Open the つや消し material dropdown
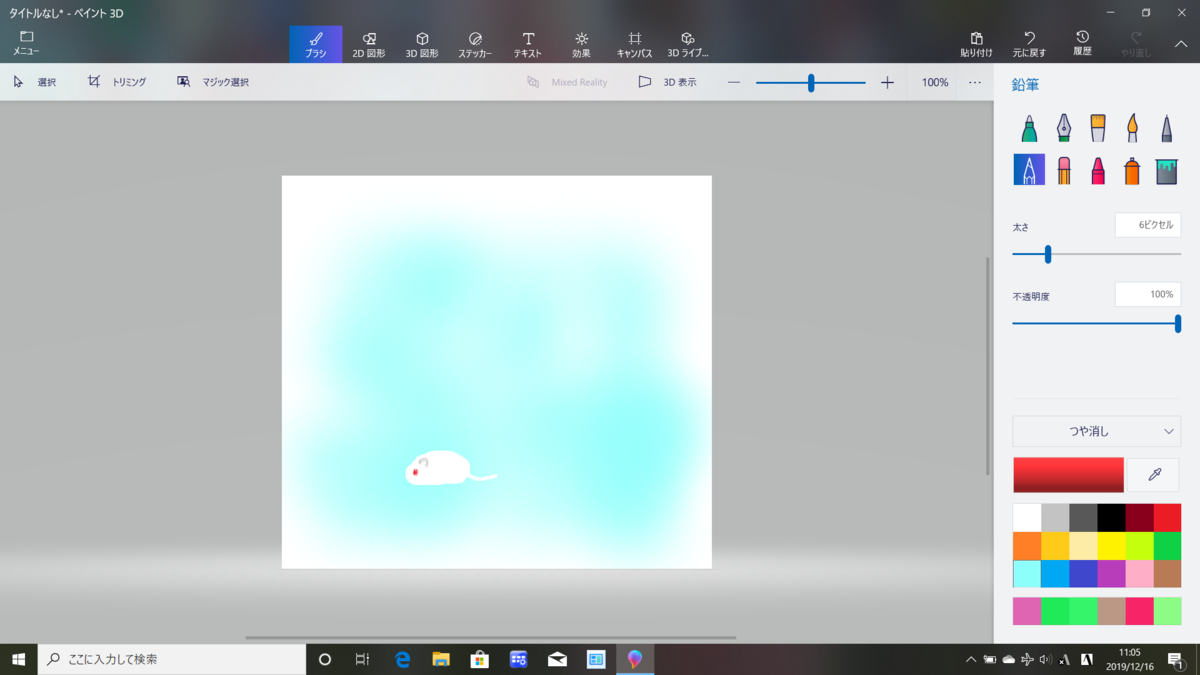The image size is (1200, 675). tap(1096, 431)
